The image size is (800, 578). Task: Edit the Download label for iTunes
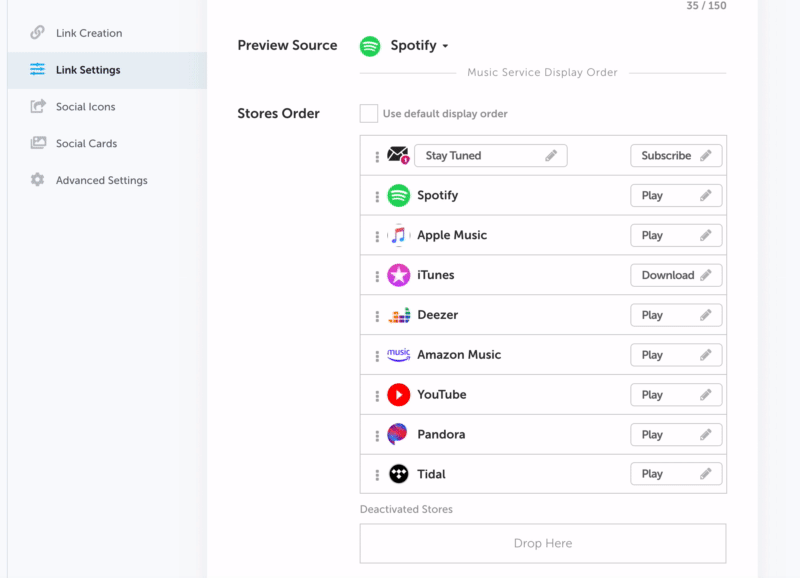(676, 275)
